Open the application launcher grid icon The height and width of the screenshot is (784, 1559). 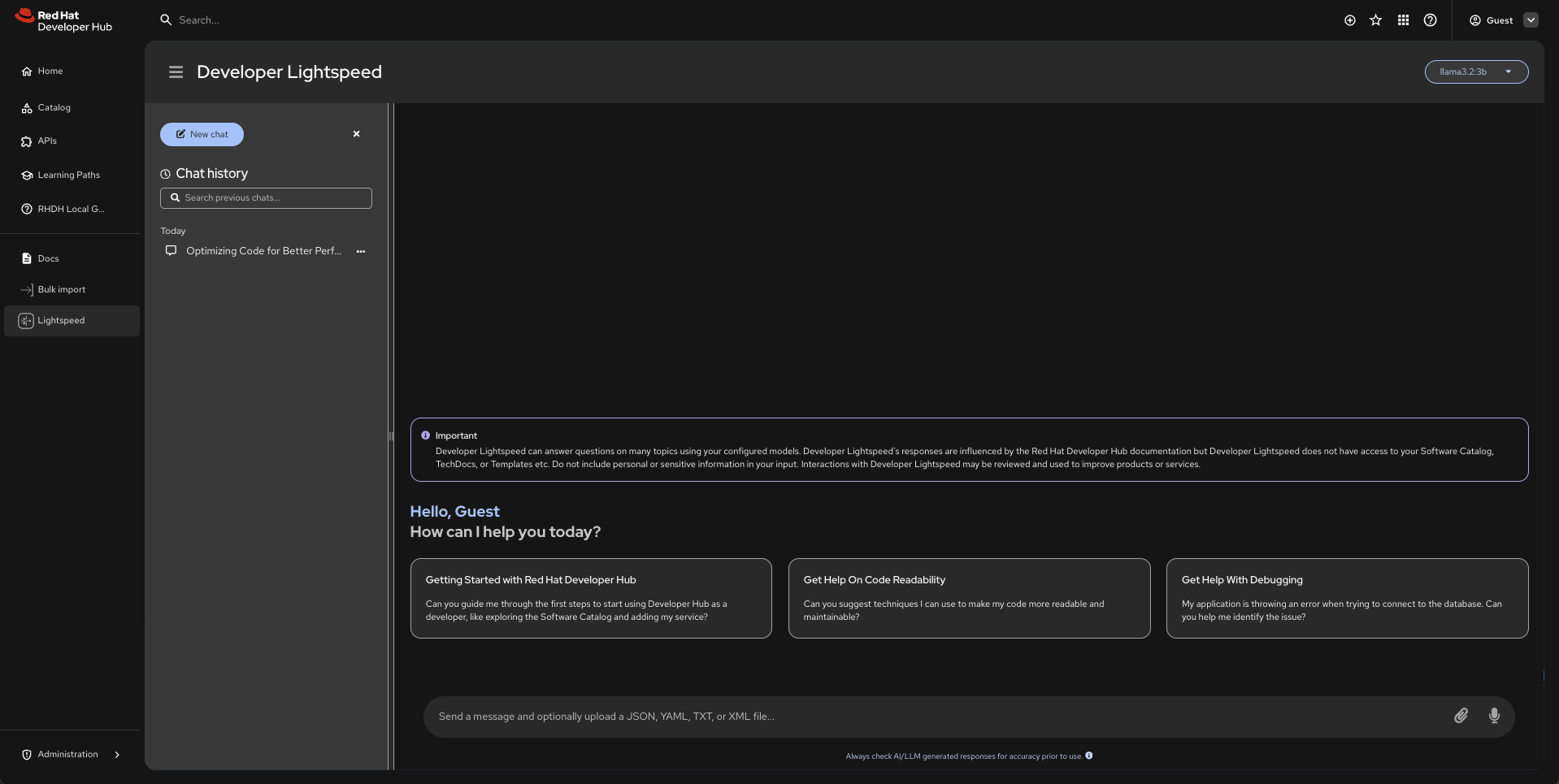(x=1403, y=20)
